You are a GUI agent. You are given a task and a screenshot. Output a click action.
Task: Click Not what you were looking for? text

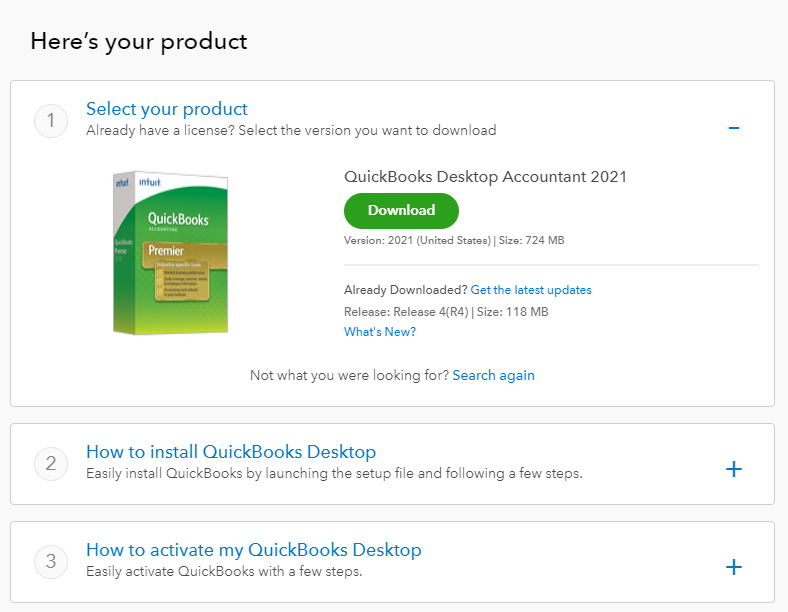[x=349, y=375]
